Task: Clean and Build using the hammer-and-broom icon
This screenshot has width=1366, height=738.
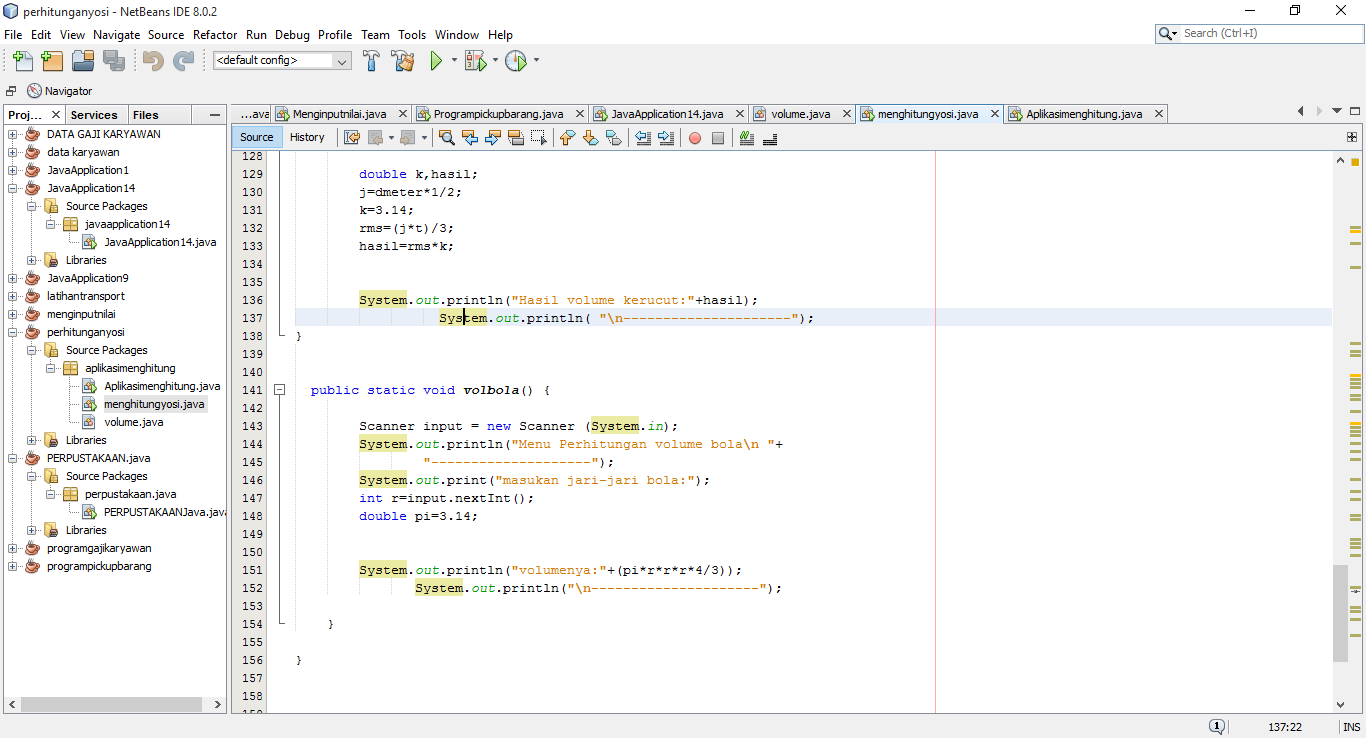Action: click(402, 60)
